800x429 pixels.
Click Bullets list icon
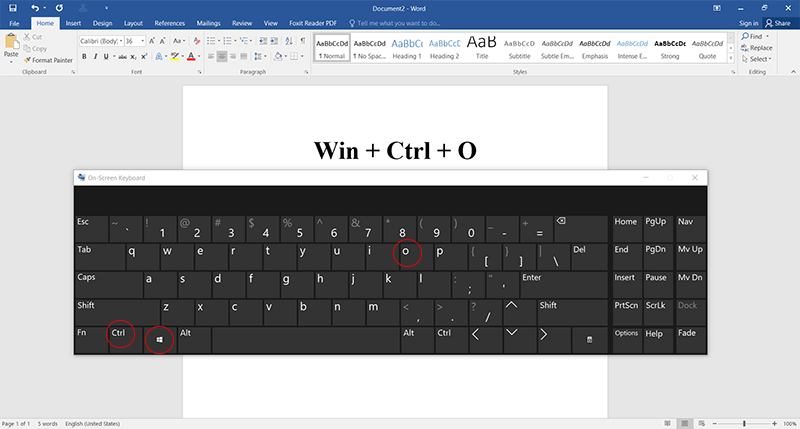[x=211, y=41]
